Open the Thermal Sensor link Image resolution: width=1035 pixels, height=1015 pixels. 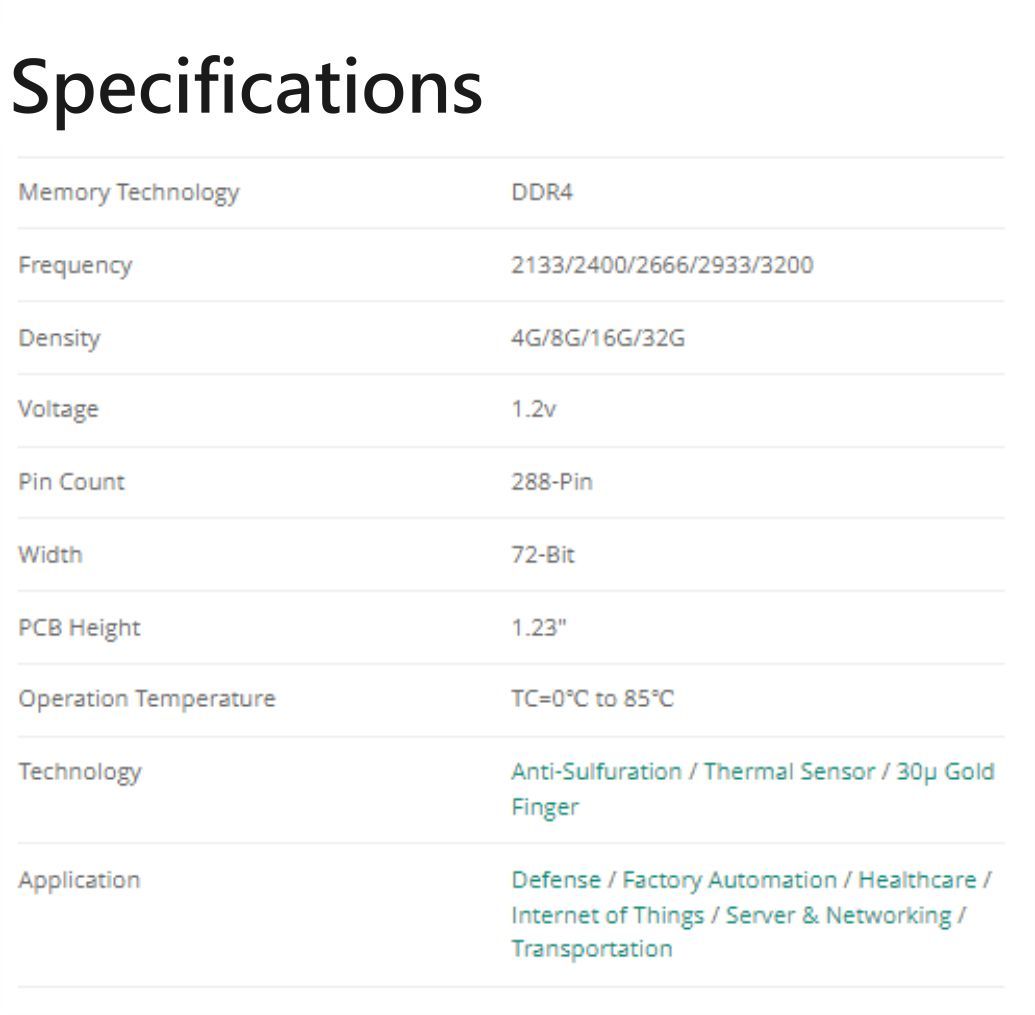[789, 771]
